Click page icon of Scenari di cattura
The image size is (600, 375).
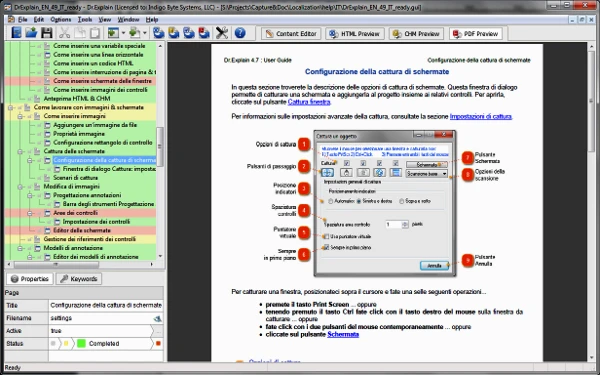[x=47, y=178]
